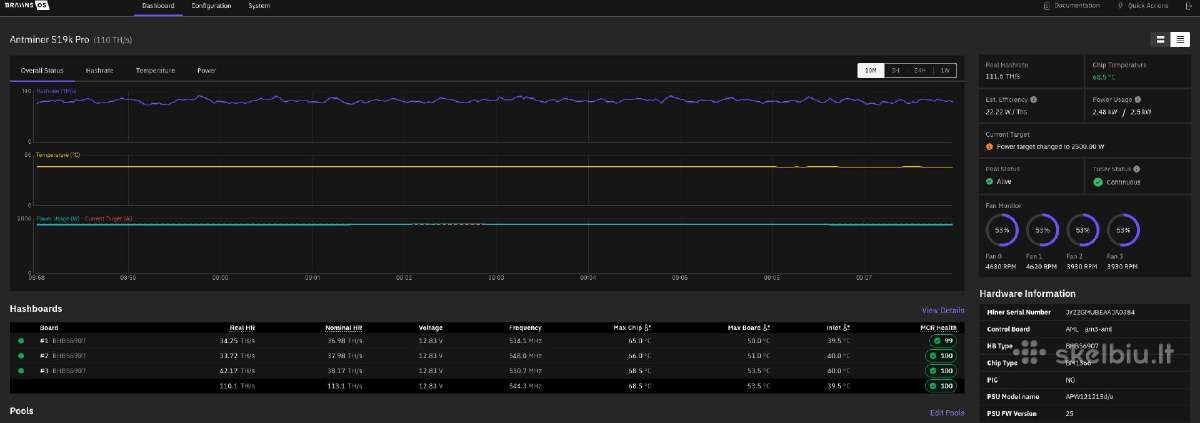Viewport: 1200px width, 423px height.
Task: Click info icon next to Est. Efficiency
Action: pos(1033,100)
